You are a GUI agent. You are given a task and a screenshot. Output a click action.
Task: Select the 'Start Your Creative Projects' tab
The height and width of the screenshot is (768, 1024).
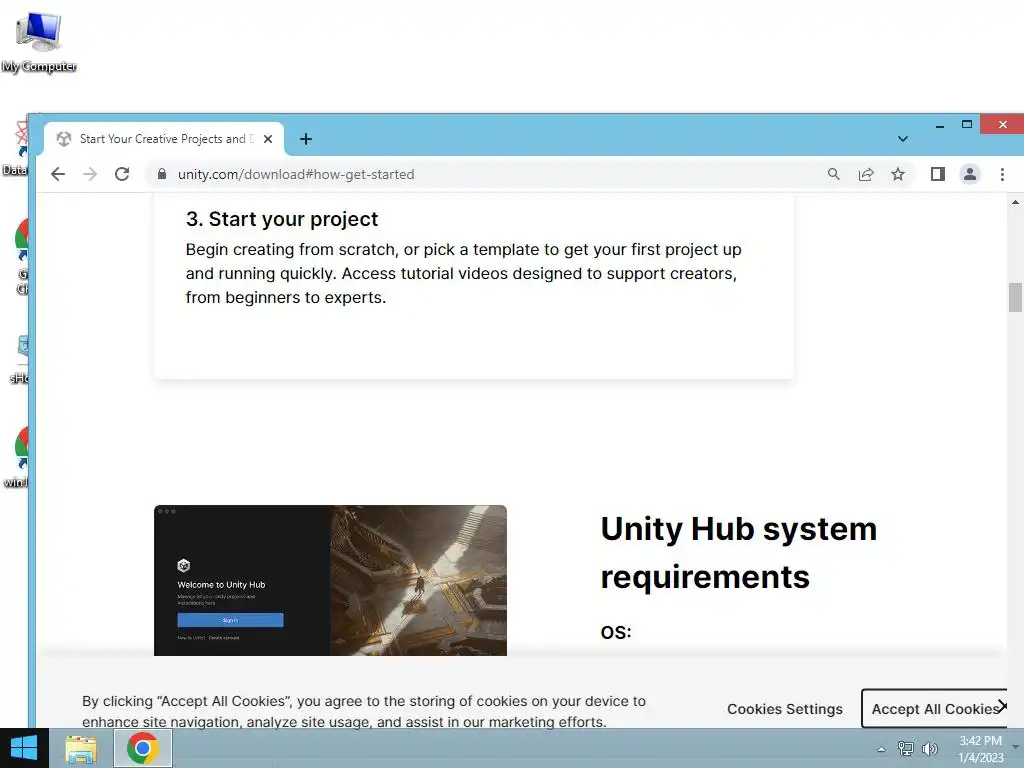(x=163, y=139)
